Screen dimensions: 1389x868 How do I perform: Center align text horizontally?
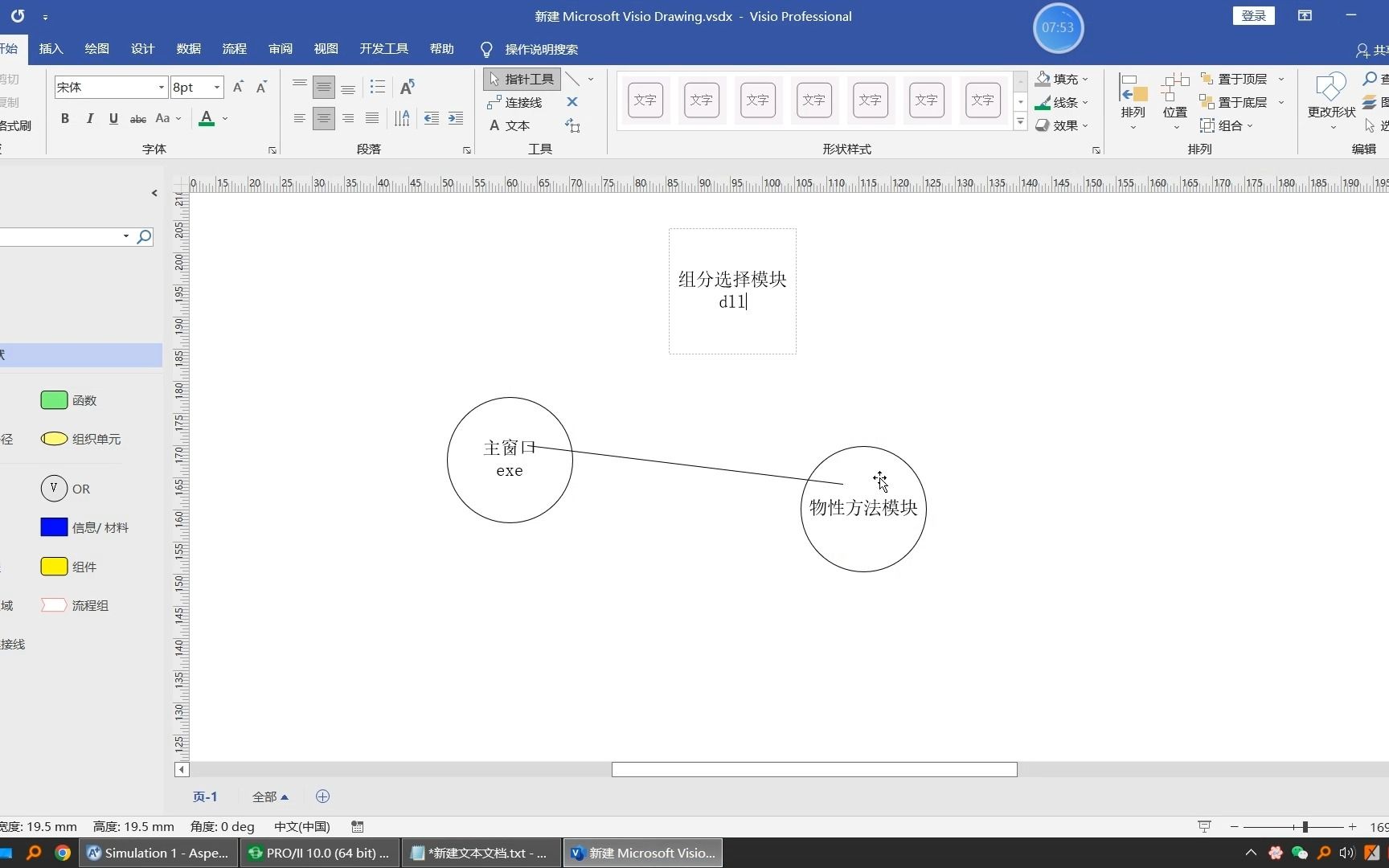pos(324,118)
